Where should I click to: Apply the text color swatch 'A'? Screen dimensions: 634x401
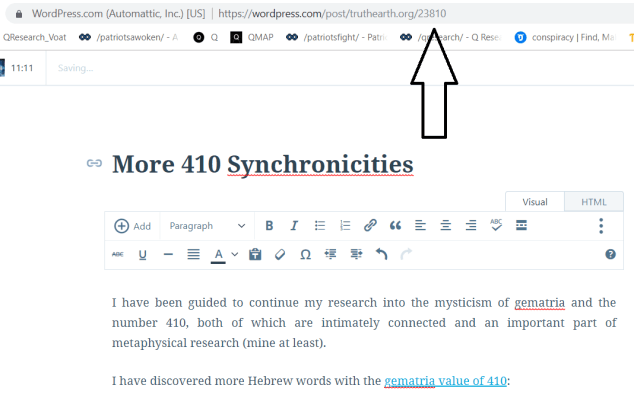tap(218, 255)
